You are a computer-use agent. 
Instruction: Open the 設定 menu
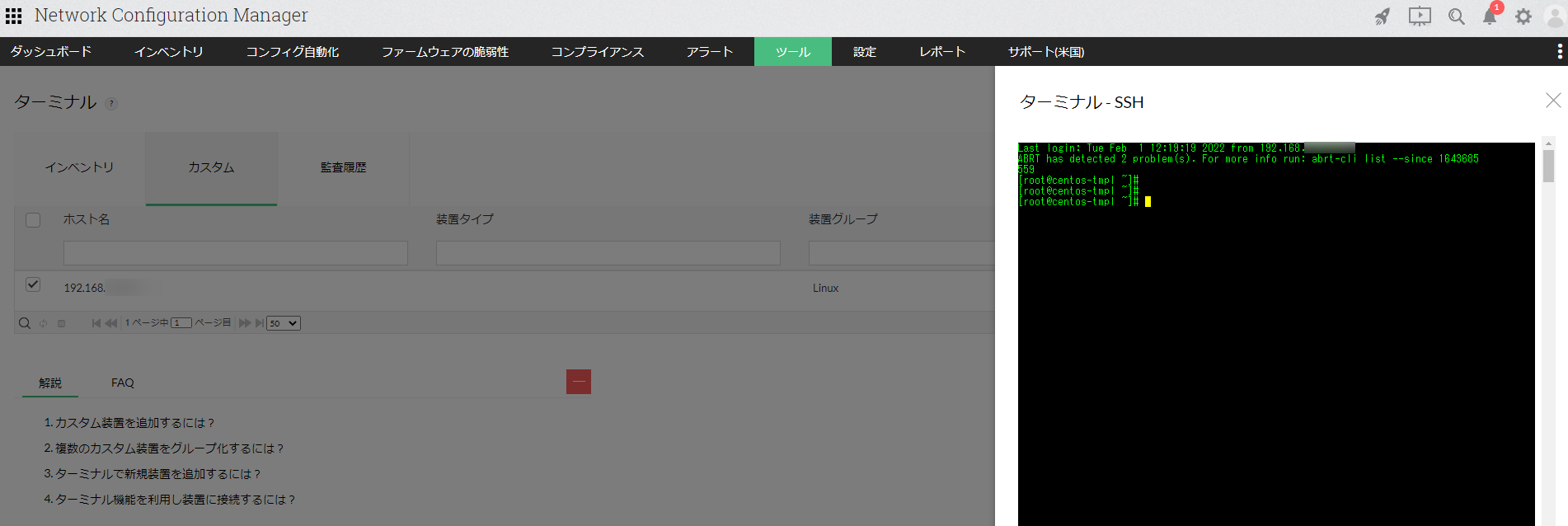pyautogui.click(x=865, y=51)
